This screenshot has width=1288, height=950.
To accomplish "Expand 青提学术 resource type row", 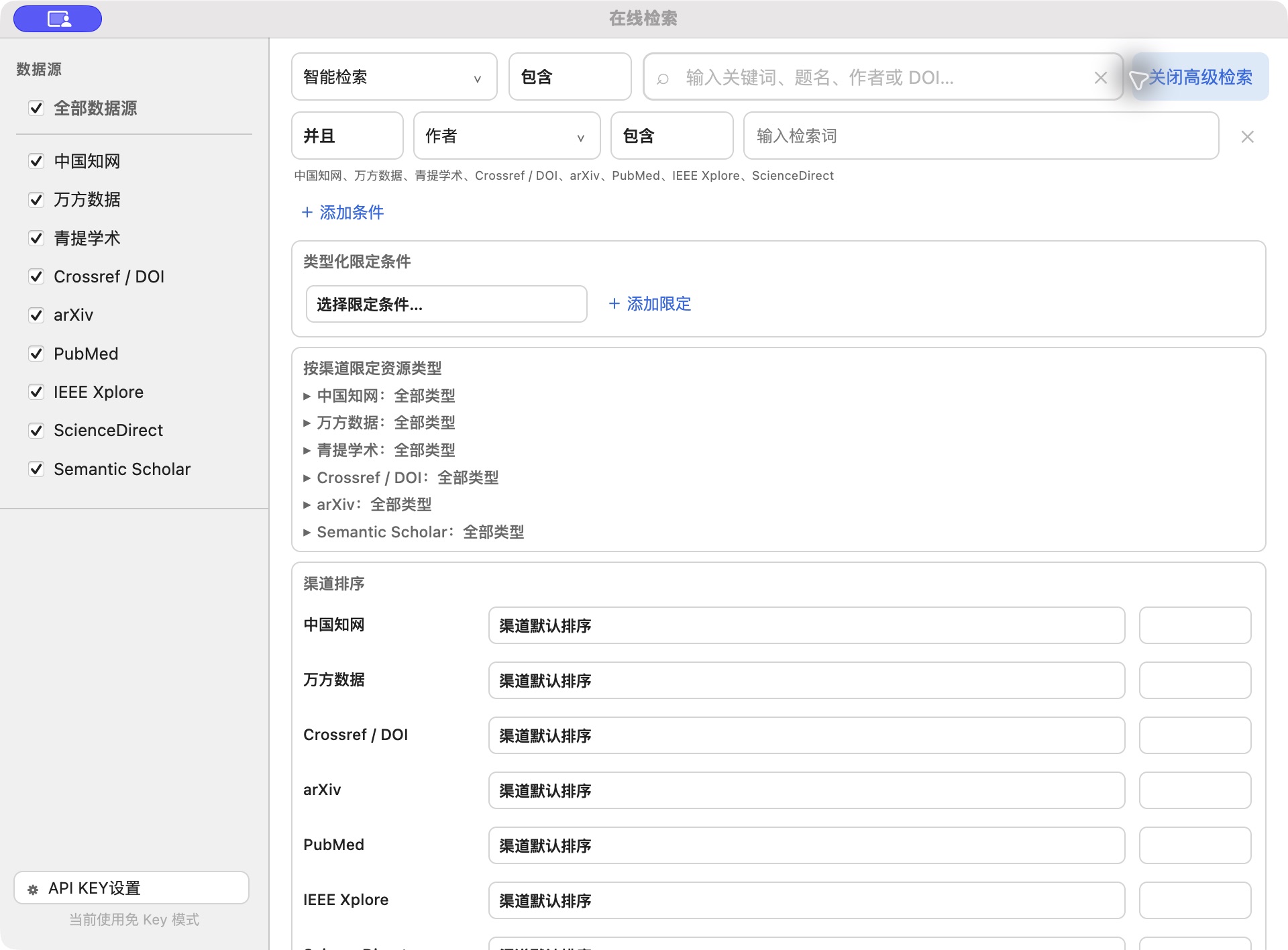I will (x=379, y=450).
